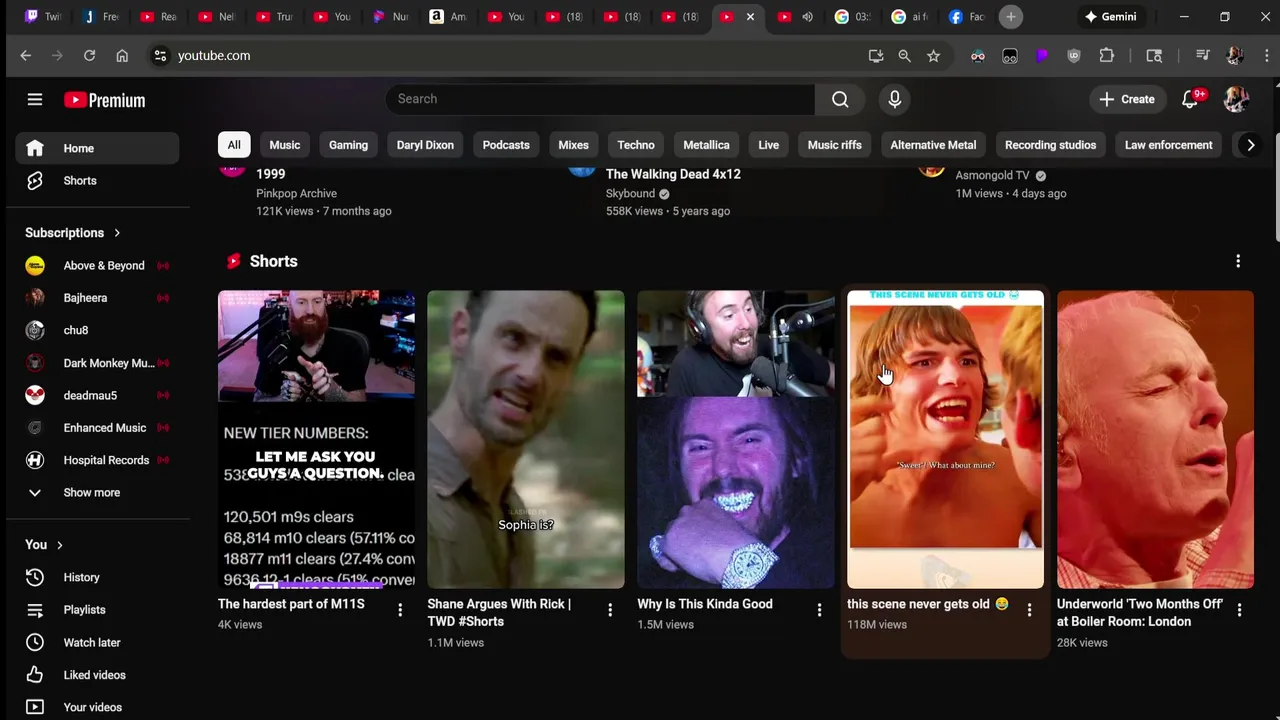This screenshot has height=720, width=1280.
Task: Click the YouTube Premium logo
Action: 105,100
